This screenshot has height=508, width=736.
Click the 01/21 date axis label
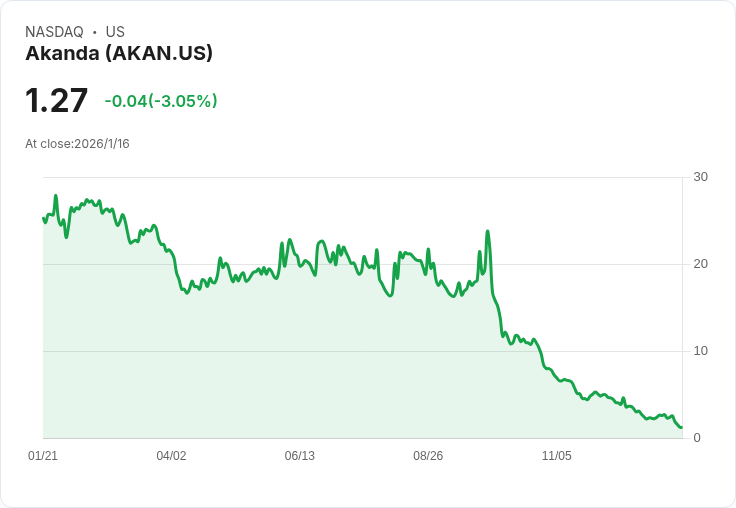tap(43, 456)
